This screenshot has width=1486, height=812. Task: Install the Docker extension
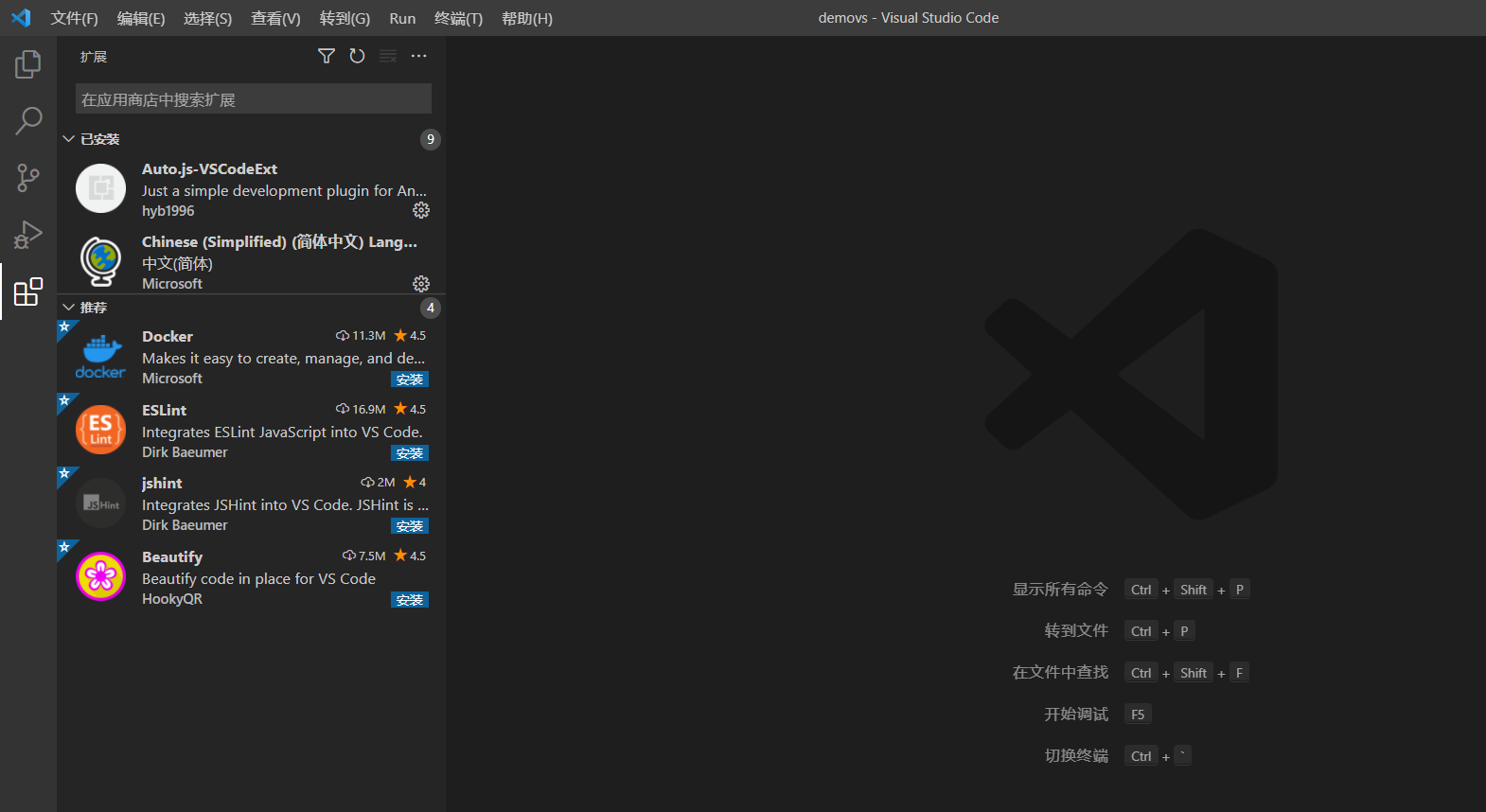410,380
